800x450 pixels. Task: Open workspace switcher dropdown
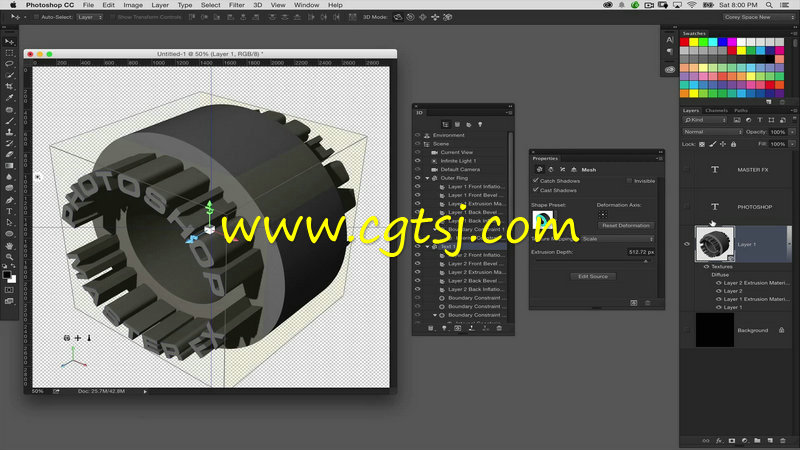tap(758, 17)
